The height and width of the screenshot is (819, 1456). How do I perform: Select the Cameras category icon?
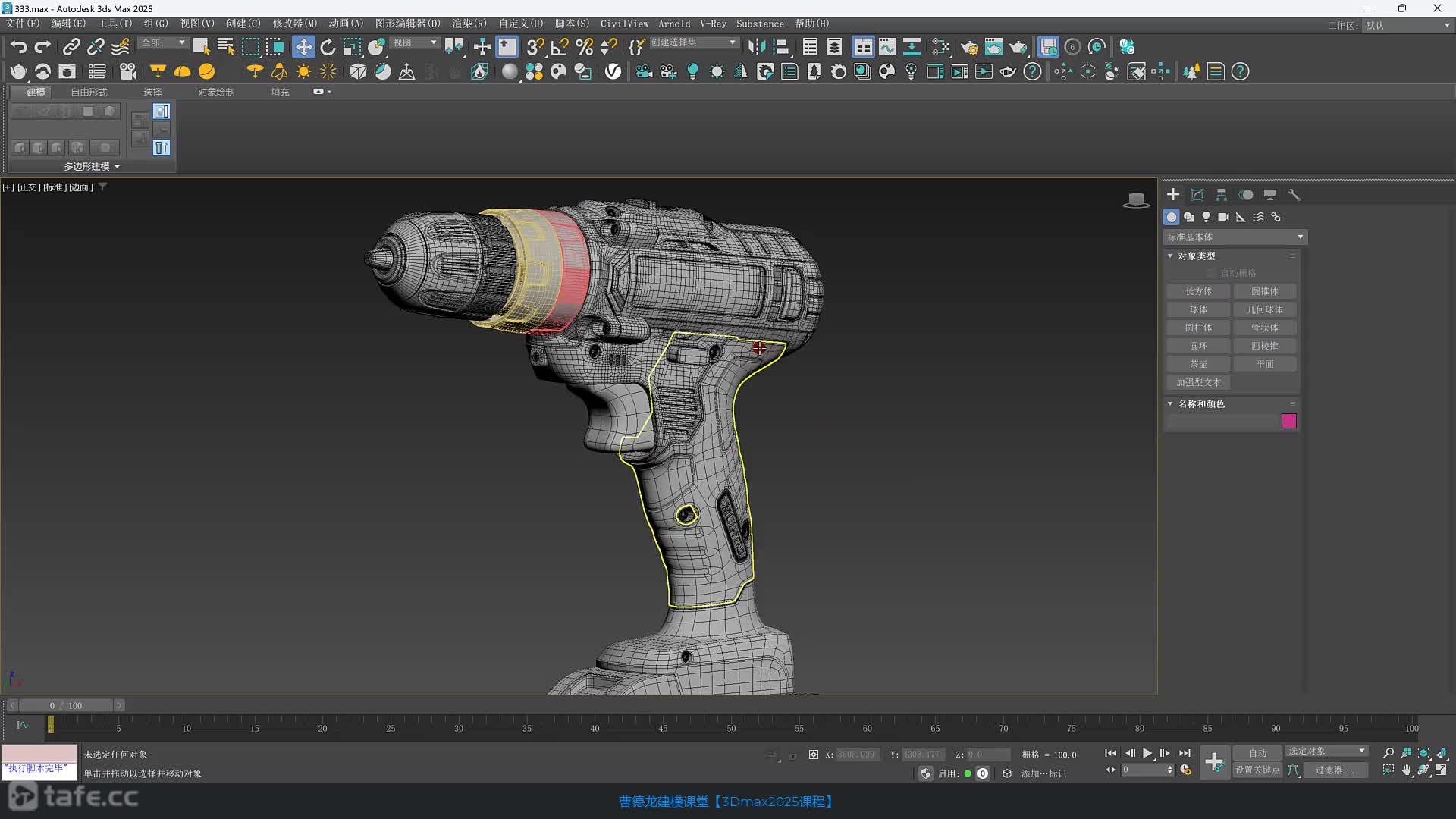pos(1223,217)
